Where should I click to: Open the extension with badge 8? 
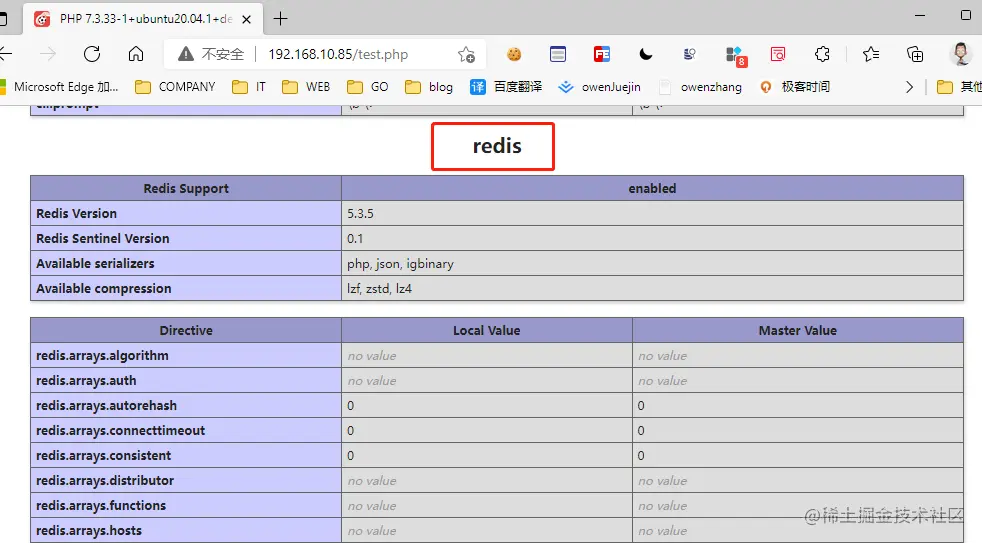(735, 56)
